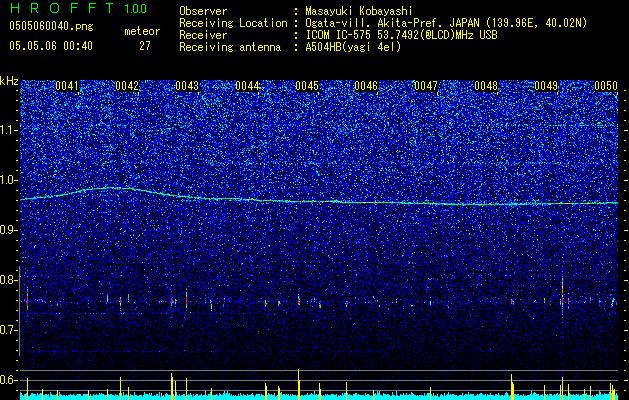This screenshot has height=400, width=629.
Task: Click the peak of the carrier trace near 0042
Action: [114, 188]
